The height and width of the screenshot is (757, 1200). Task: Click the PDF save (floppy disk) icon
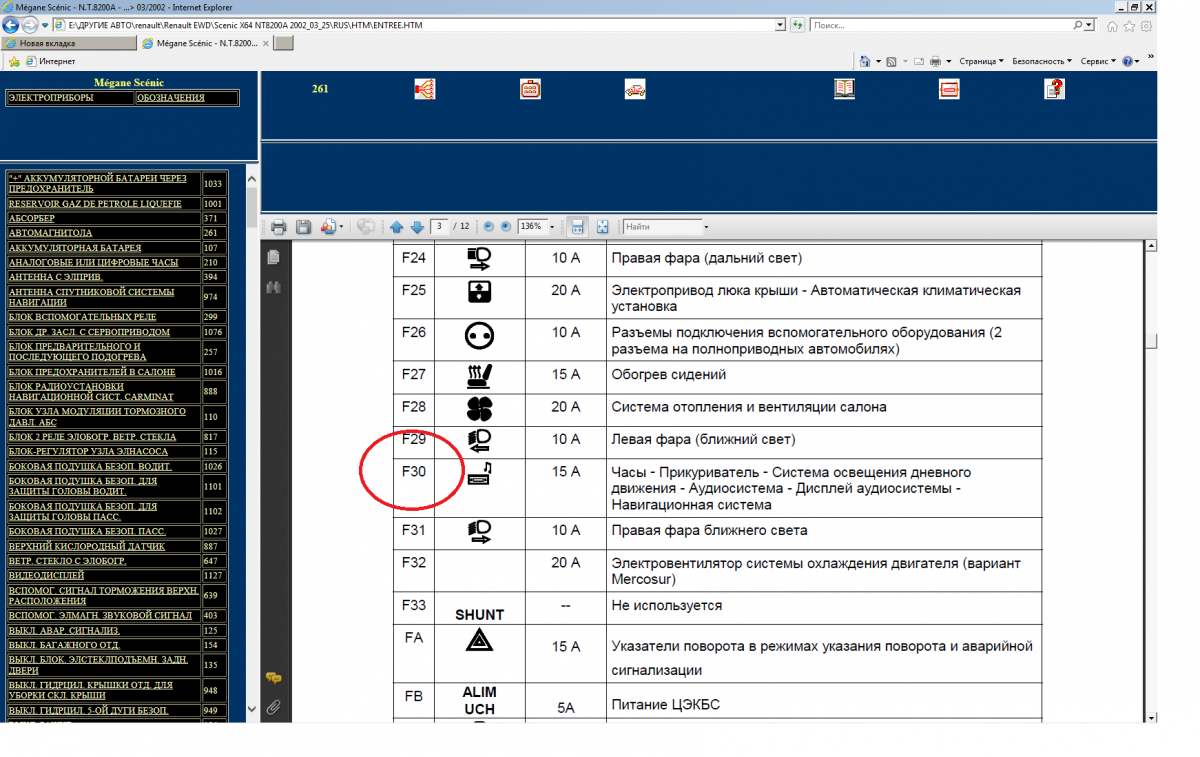[303, 227]
